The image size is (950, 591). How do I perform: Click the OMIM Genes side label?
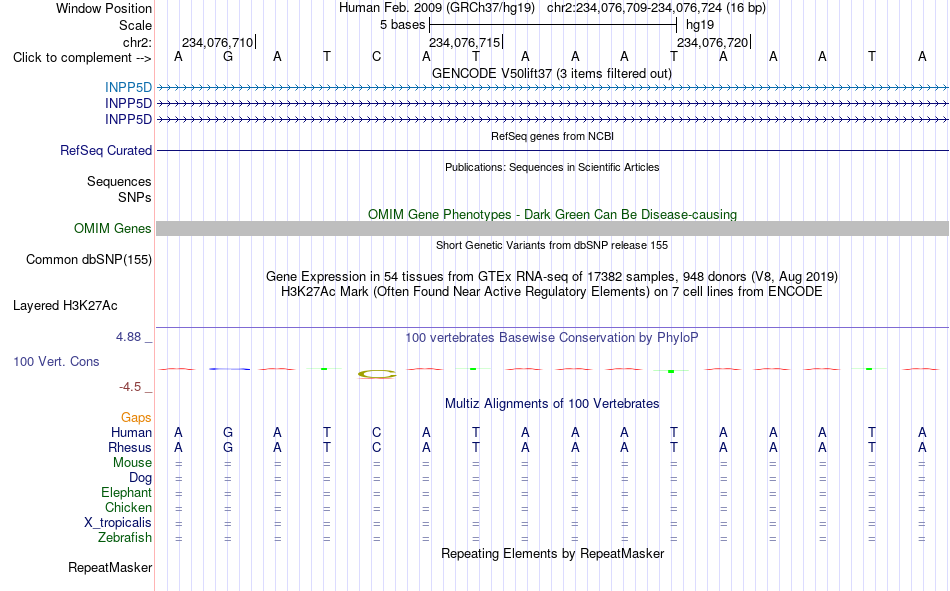[112, 229]
